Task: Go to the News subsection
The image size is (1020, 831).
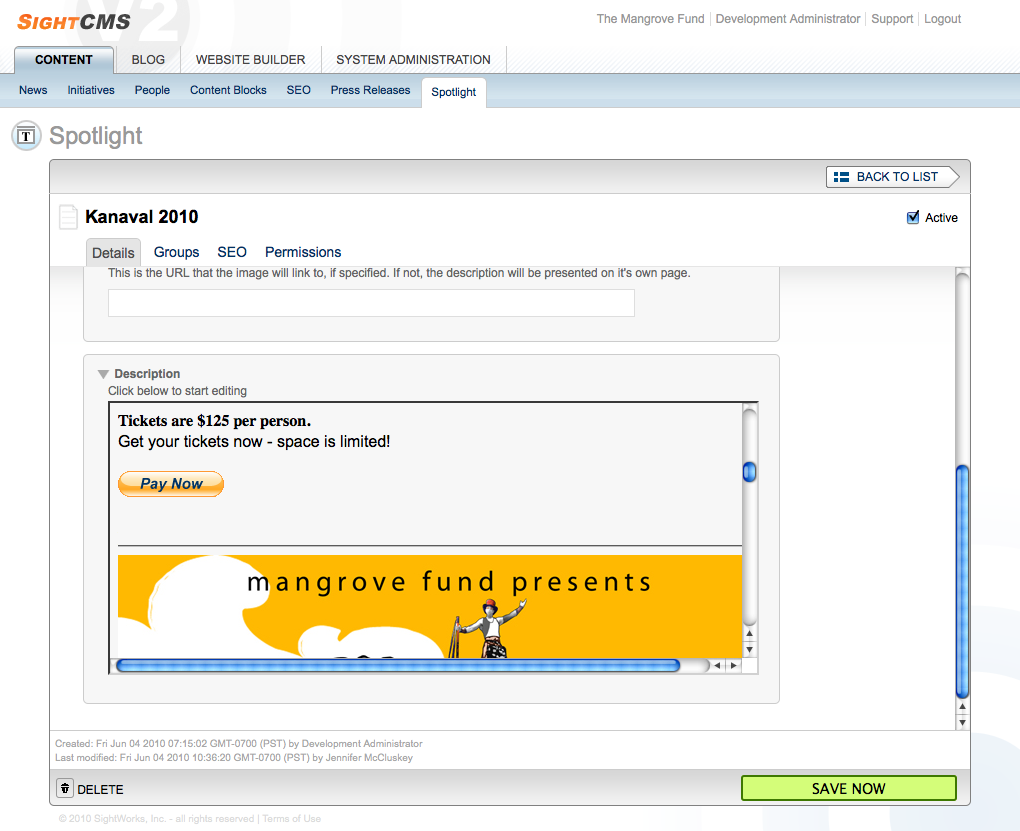Action: coord(33,90)
